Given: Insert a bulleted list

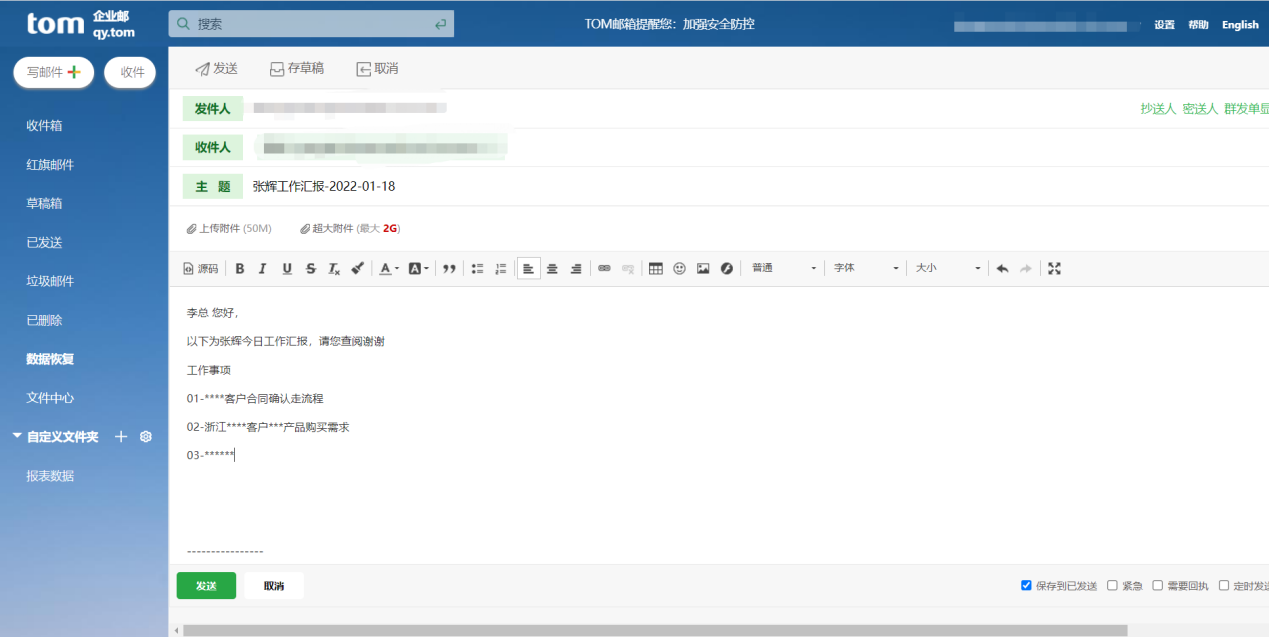Looking at the screenshot, I should (477, 268).
